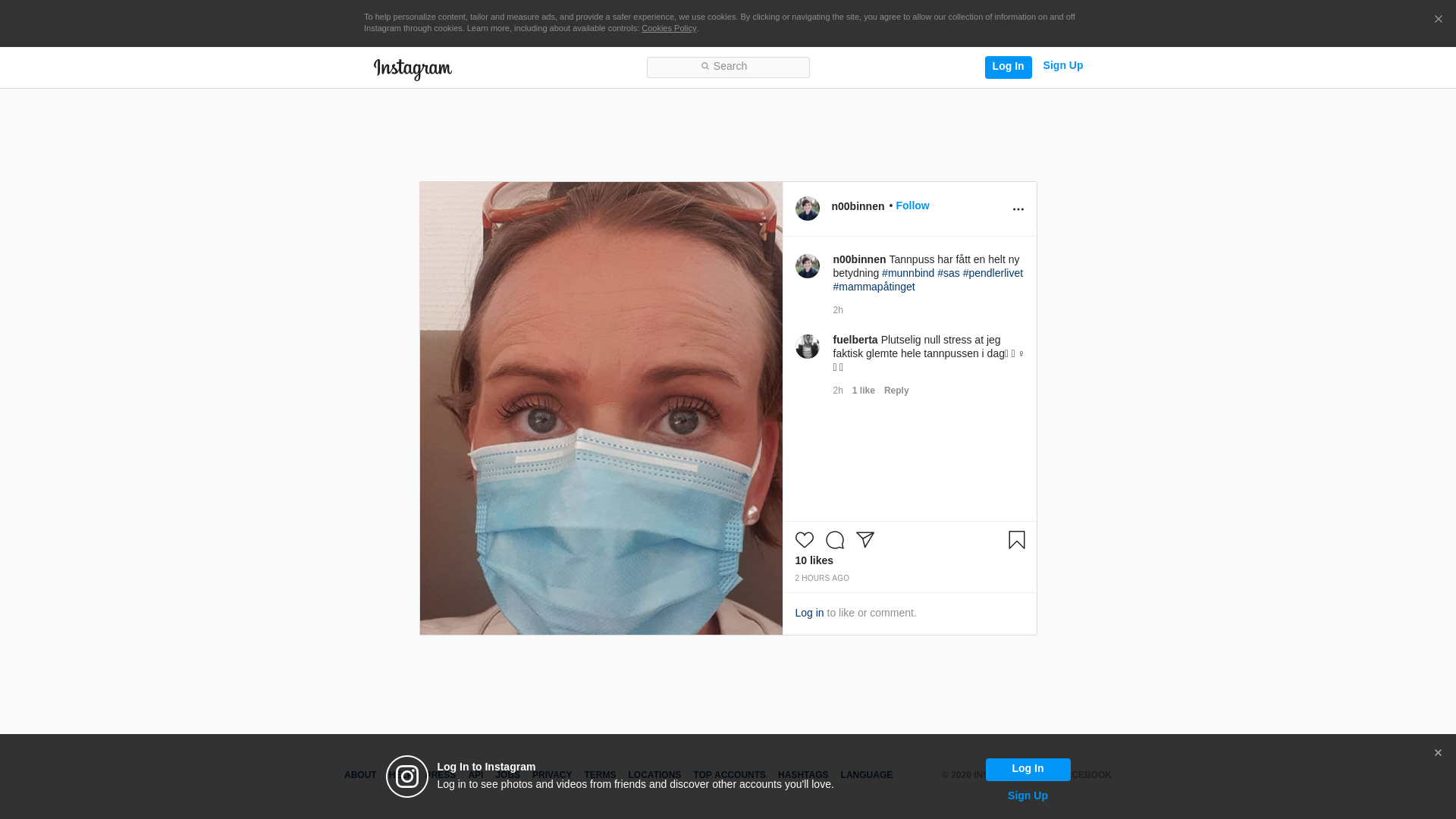Screen dimensions: 1456x819
Task: Click the LANGUAGE footer option
Action: tap(866, 775)
